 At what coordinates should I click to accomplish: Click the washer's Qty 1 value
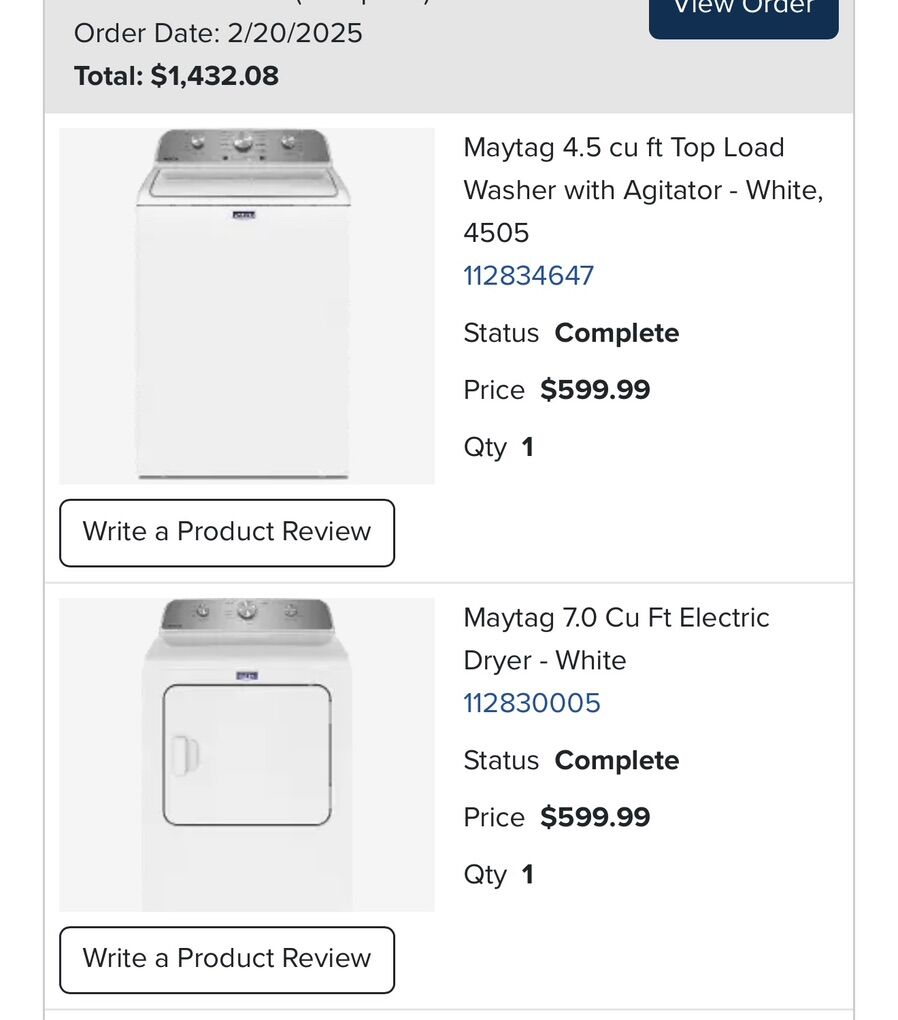(x=527, y=447)
